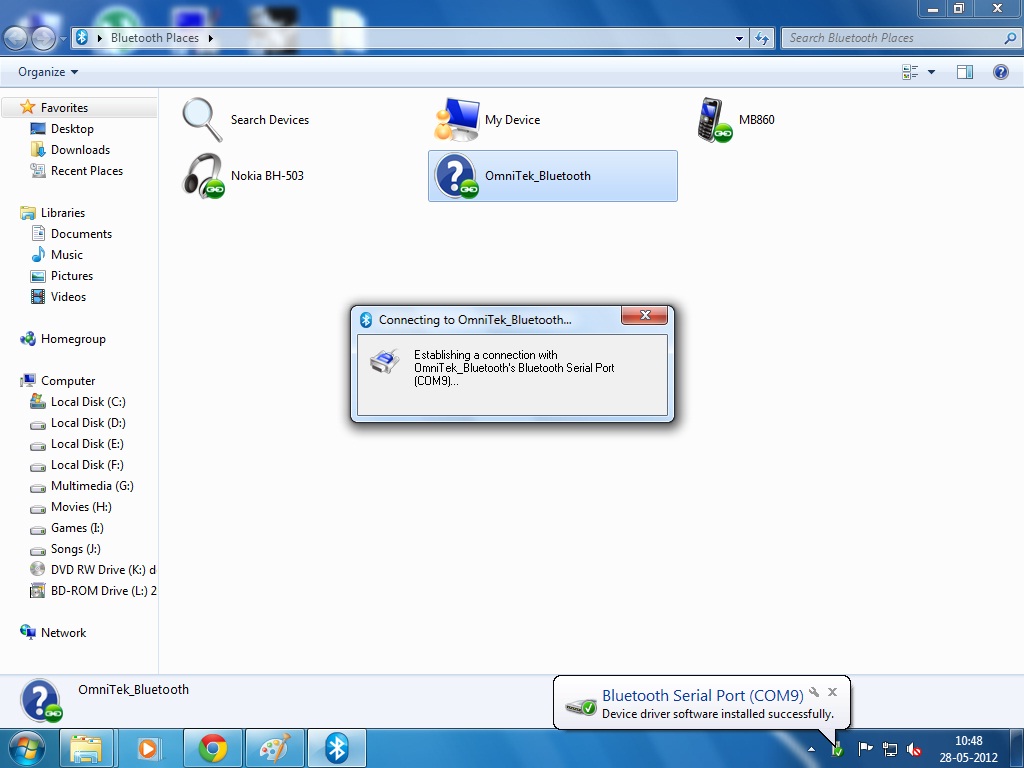Dismiss the Bluetooth Serial Port notification balloon
Screen dimensions: 1024x768
(x=832, y=692)
